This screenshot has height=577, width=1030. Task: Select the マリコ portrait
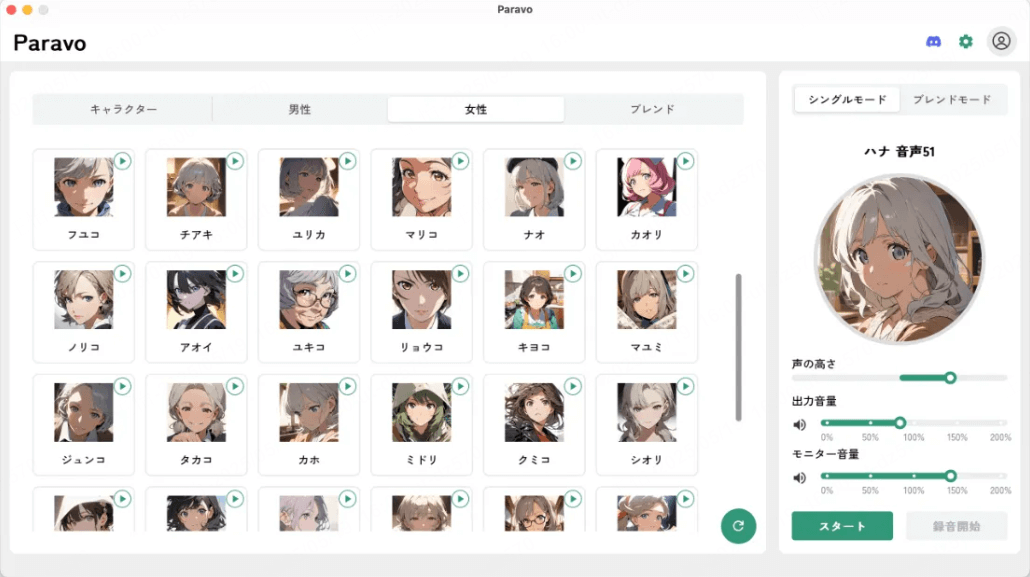point(421,187)
